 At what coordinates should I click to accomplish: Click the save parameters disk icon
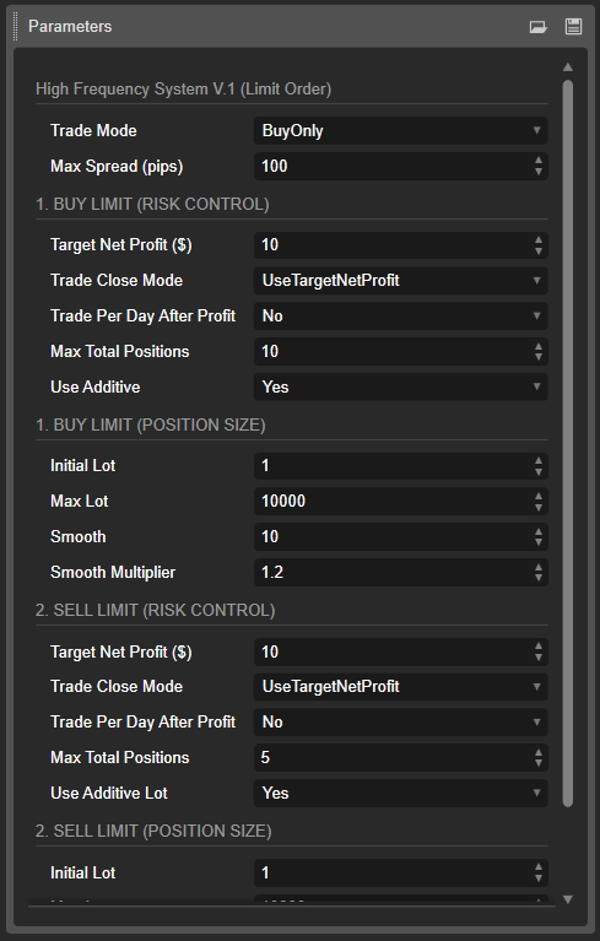coord(573,27)
